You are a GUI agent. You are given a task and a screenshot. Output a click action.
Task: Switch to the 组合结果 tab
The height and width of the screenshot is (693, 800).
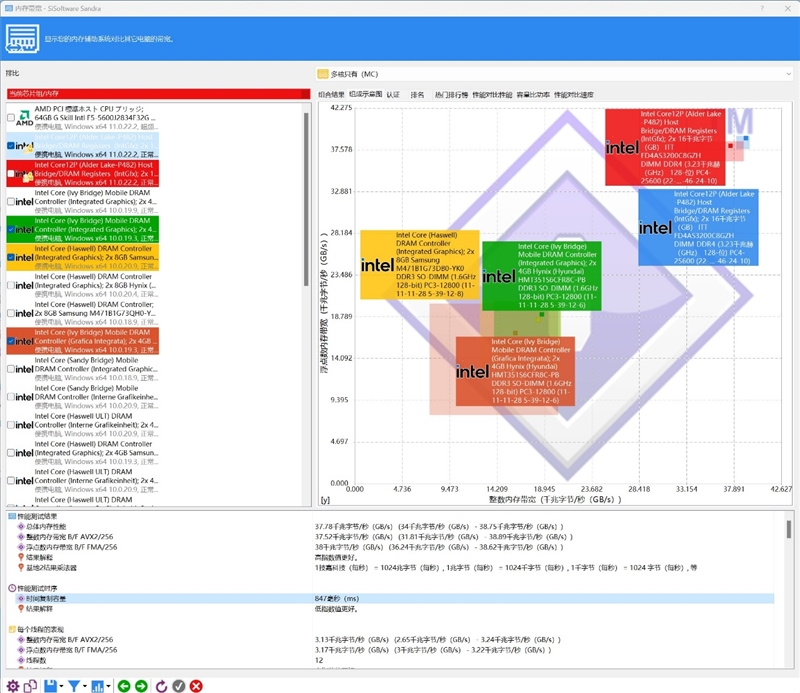point(331,95)
